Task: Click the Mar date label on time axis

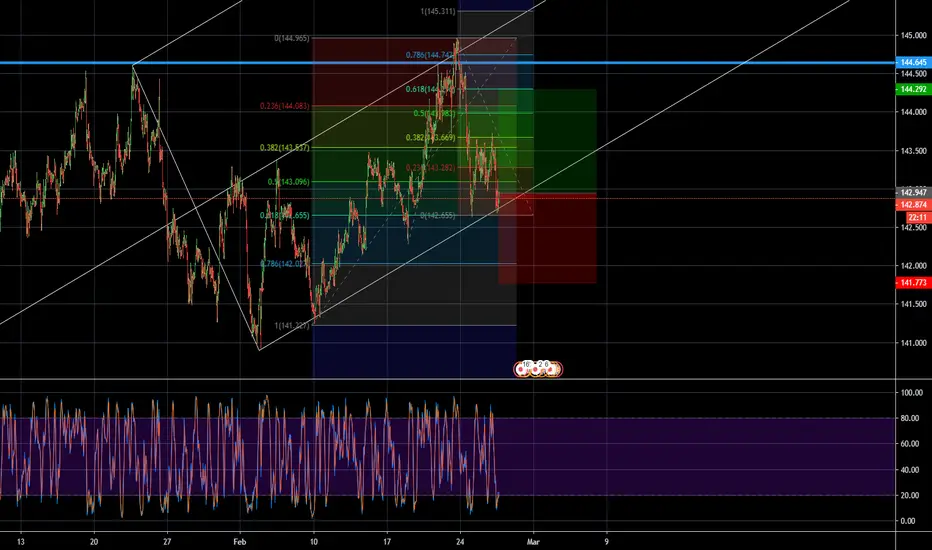Action: pyautogui.click(x=533, y=542)
